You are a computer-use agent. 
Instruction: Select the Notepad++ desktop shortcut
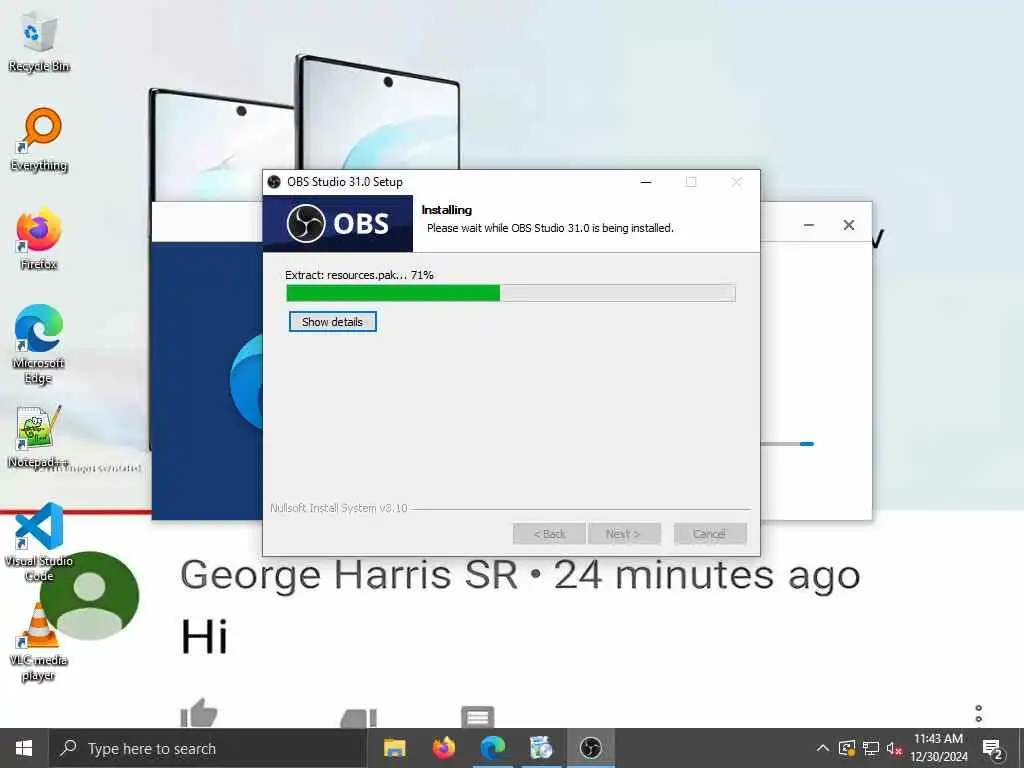[x=39, y=436]
